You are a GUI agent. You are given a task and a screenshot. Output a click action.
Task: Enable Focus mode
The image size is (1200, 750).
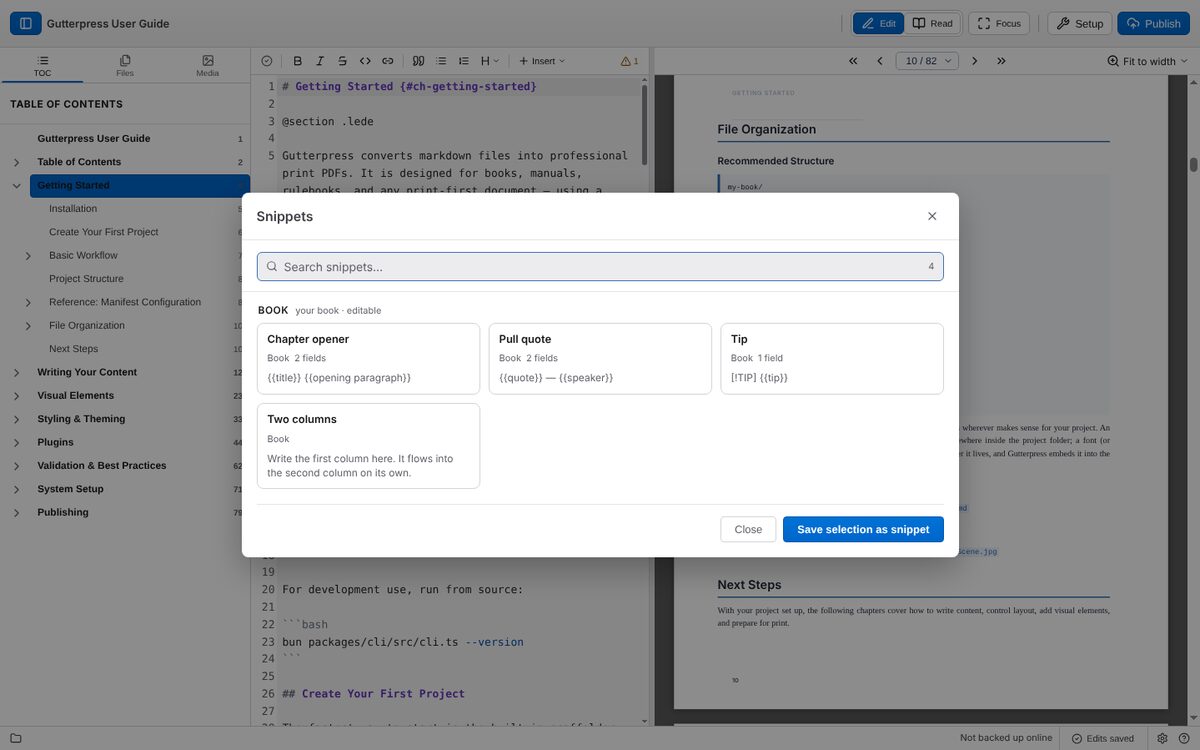pyautogui.click(x=999, y=23)
